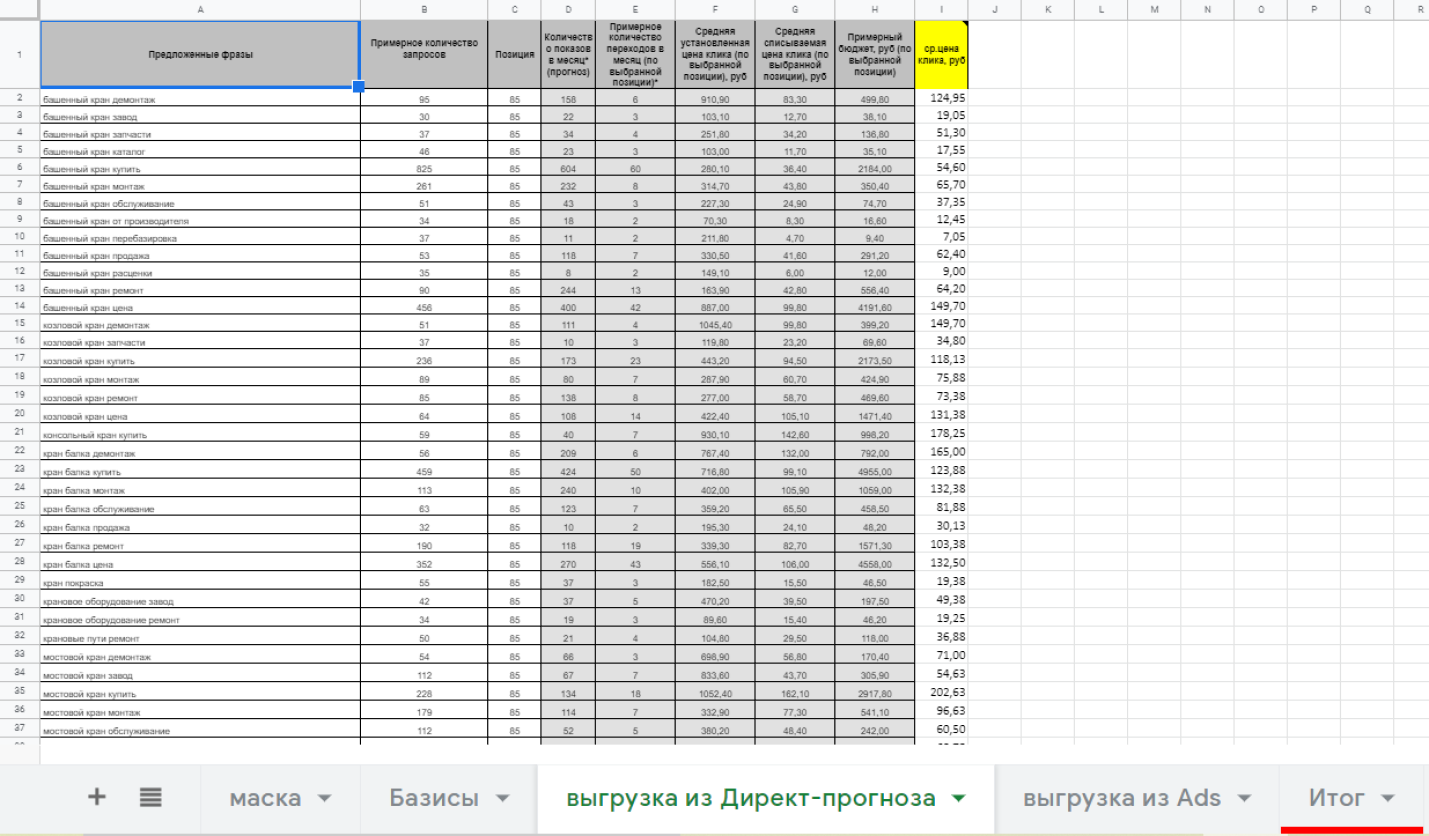Open dropdown arrow on Итог tab

(x=1387, y=799)
